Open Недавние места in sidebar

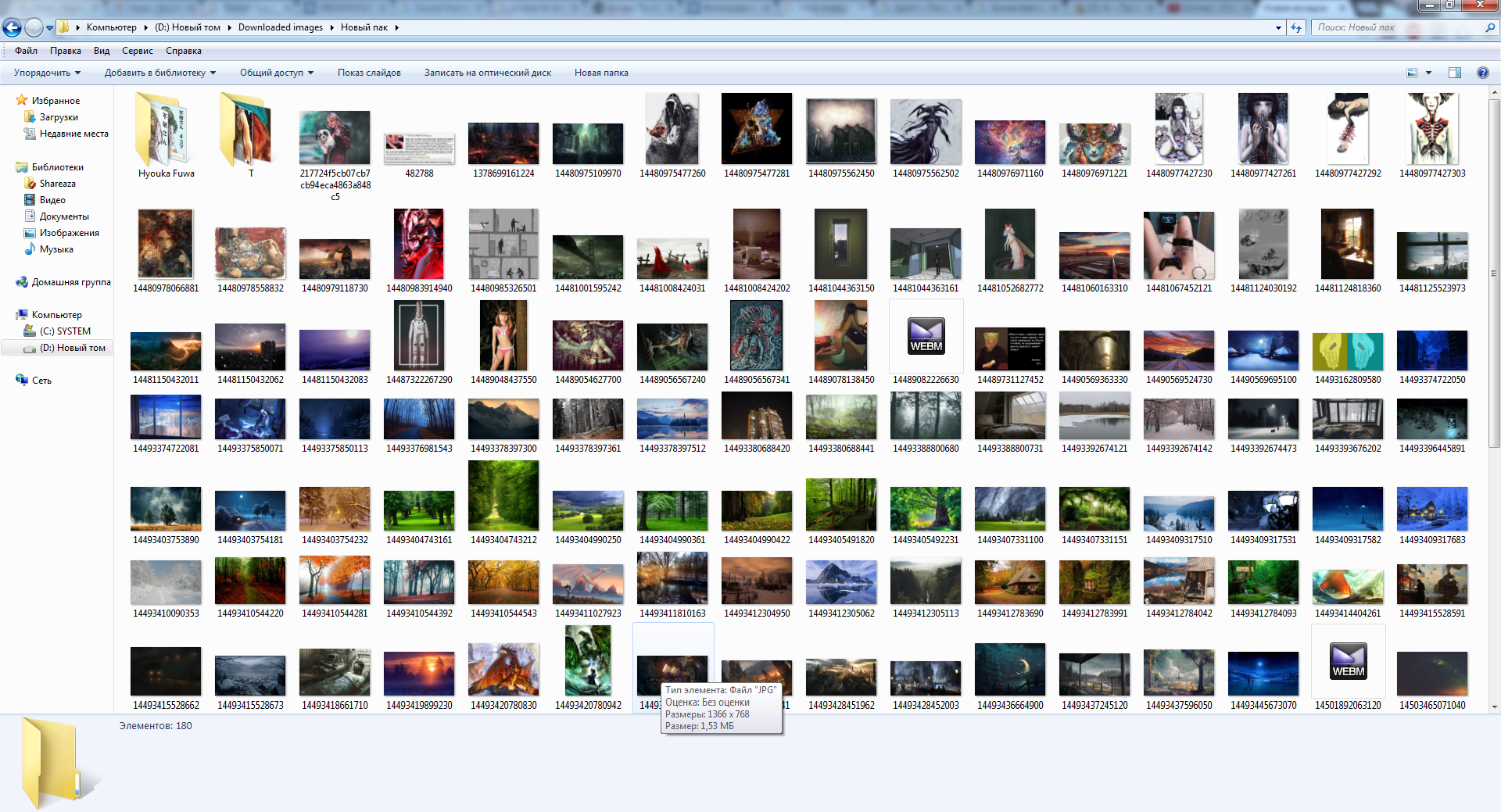[x=73, y=134]
